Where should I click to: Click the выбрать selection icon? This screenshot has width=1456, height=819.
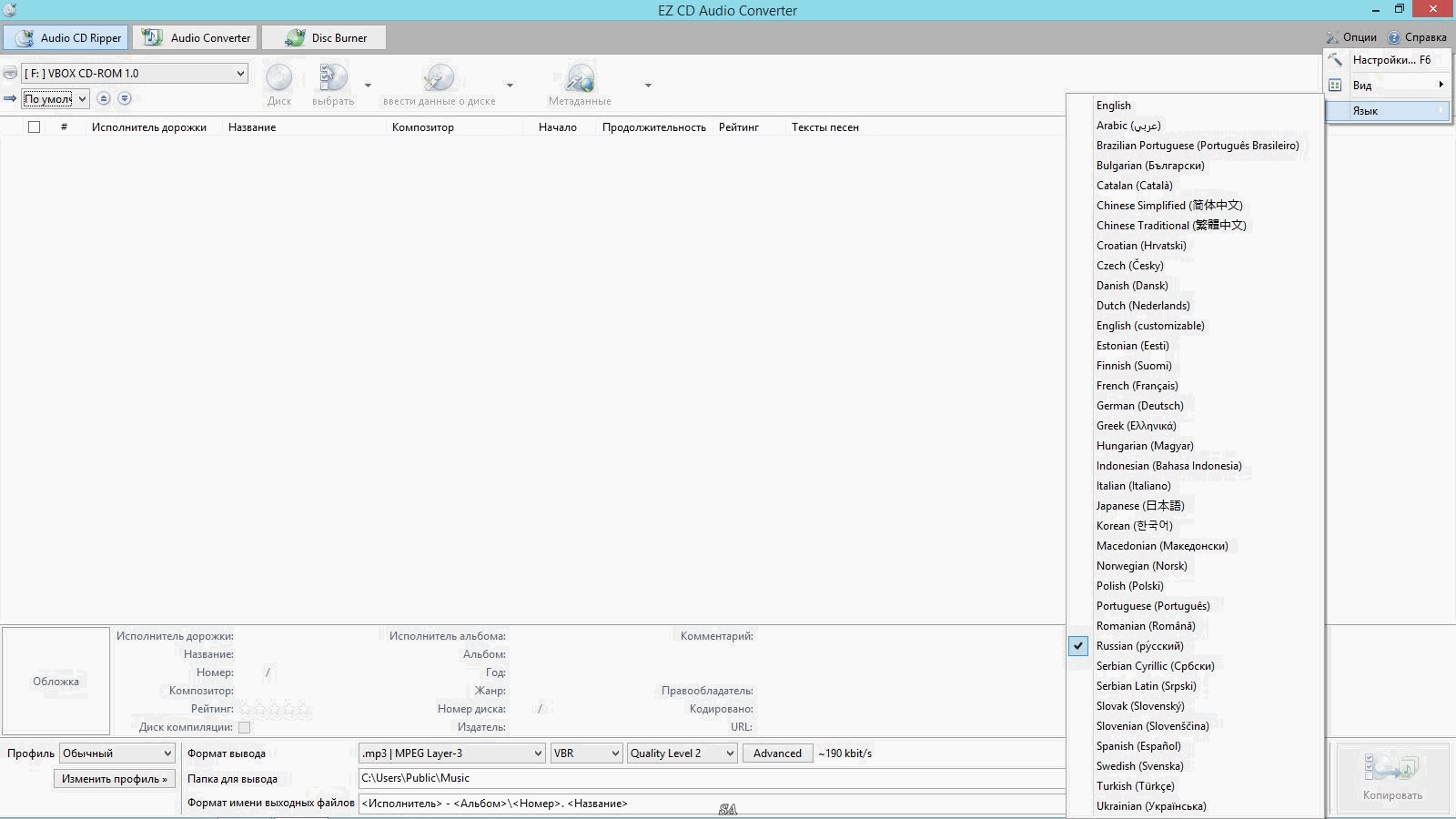click(333, 85)
